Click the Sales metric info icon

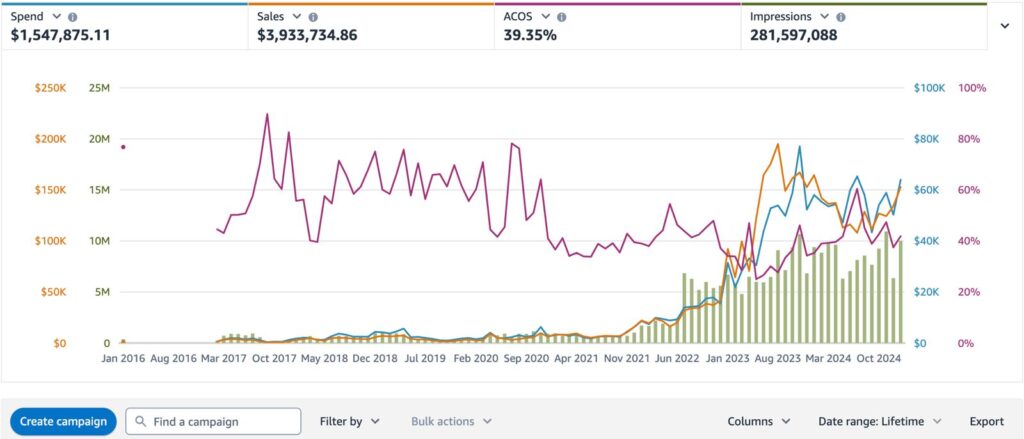point(313,18)
